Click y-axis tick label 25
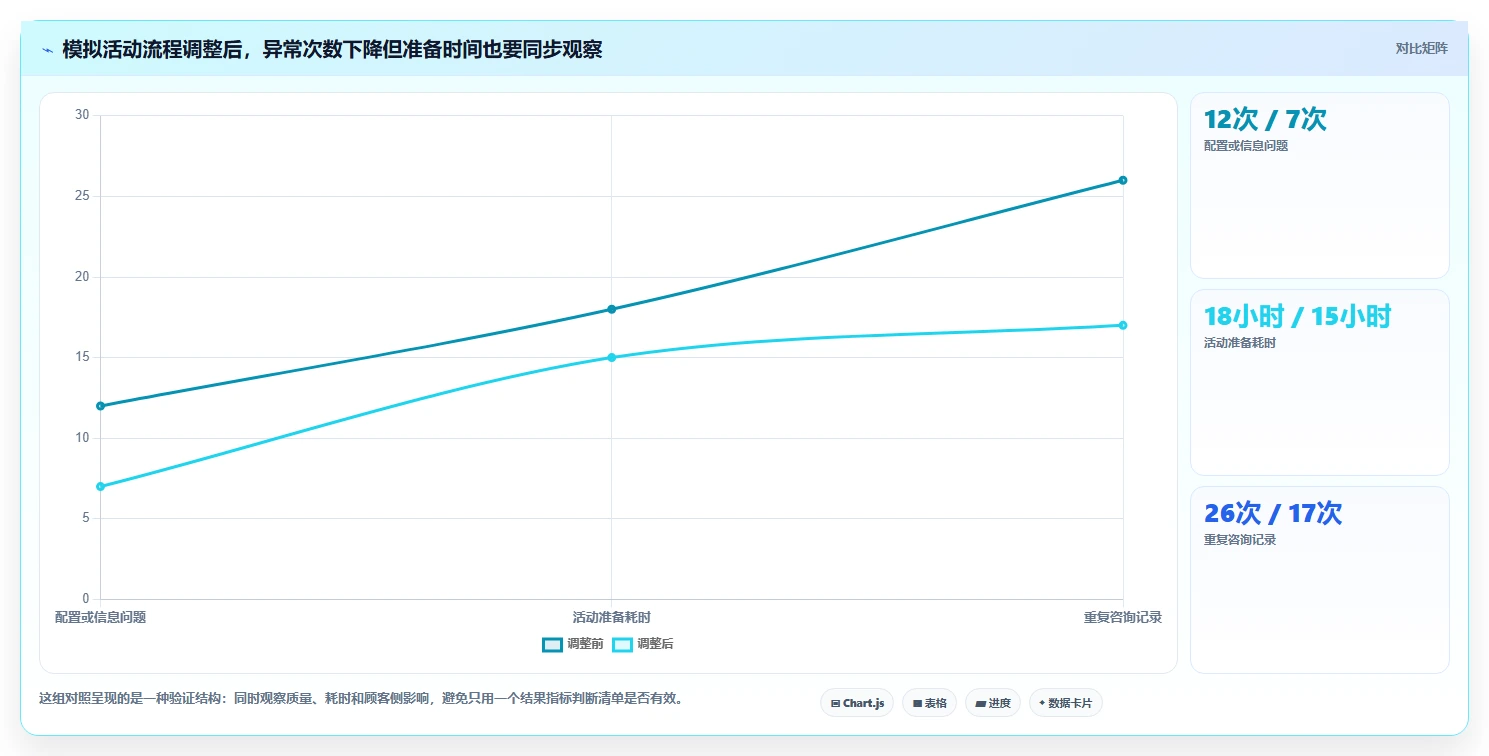The height and width of the screenshot is (756, 1489). 82,196
